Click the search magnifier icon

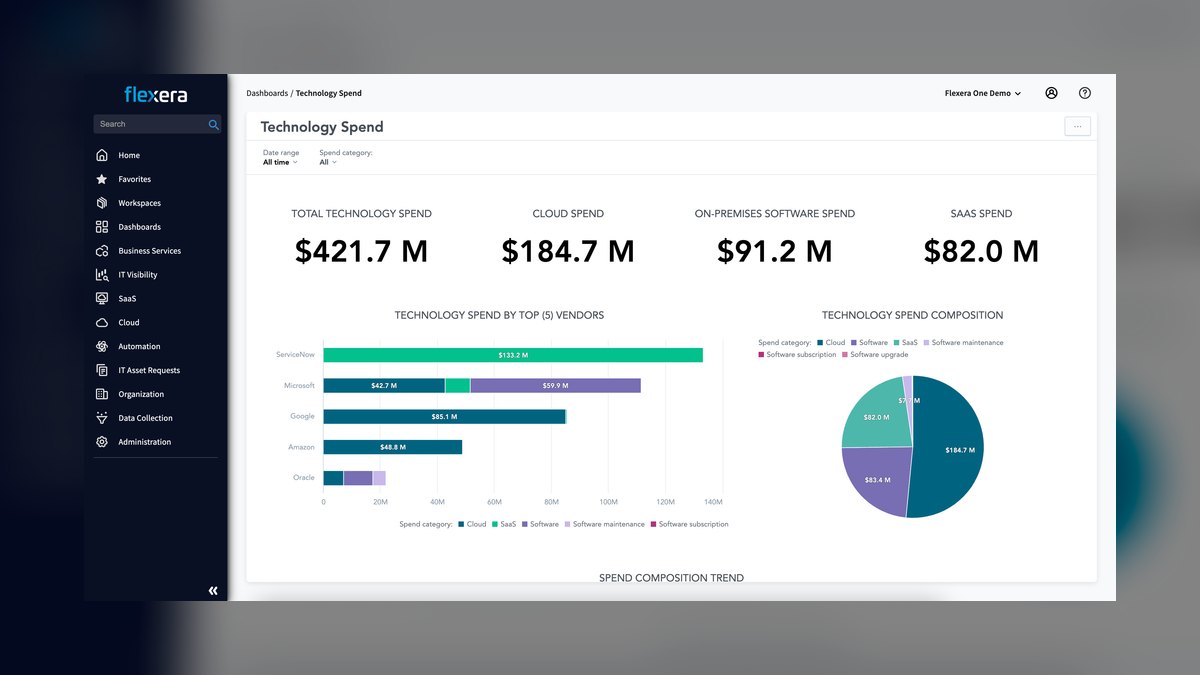pyautogui.click(x=213, y=124)
